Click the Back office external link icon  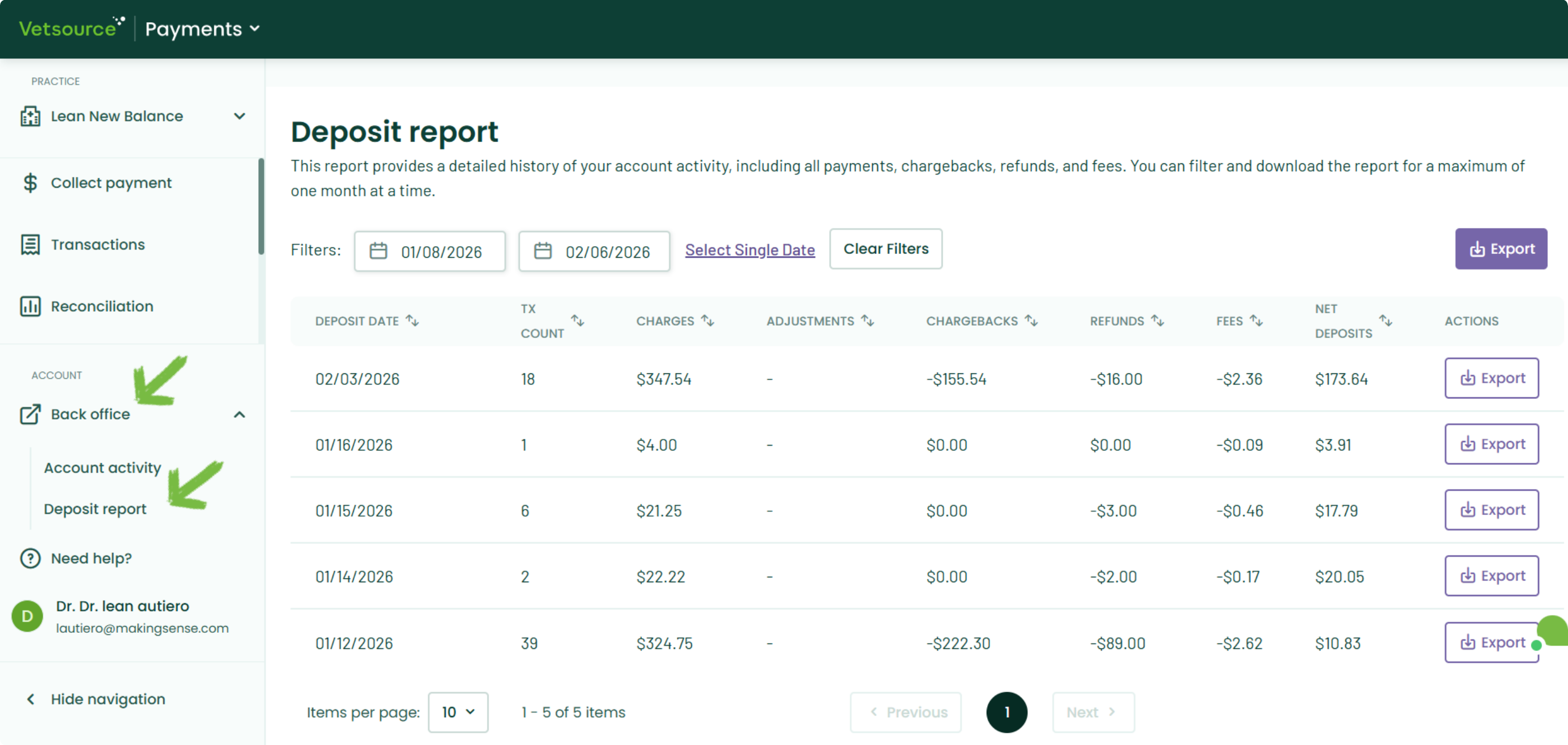tap(30, 414)
